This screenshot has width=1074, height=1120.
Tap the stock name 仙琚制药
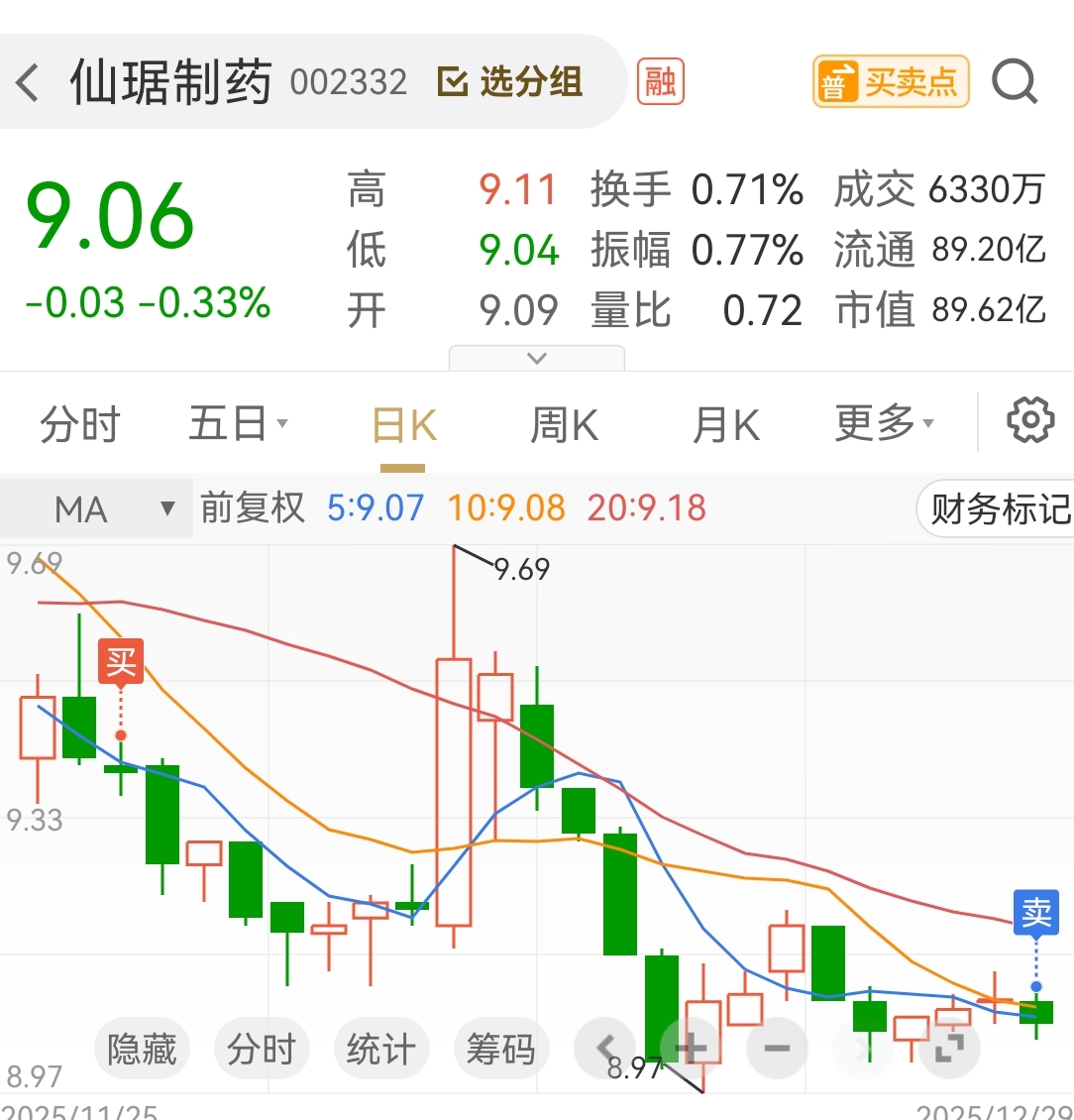170,82
